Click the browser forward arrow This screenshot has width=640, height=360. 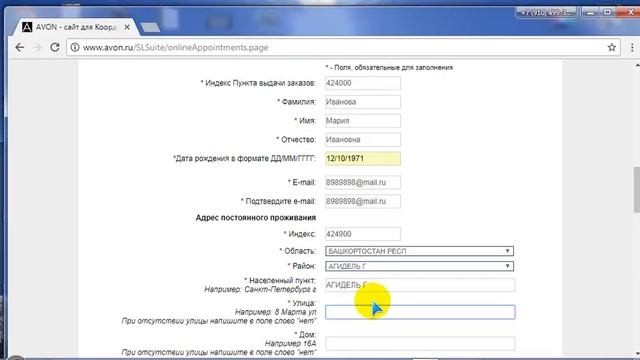pos(37,47)
